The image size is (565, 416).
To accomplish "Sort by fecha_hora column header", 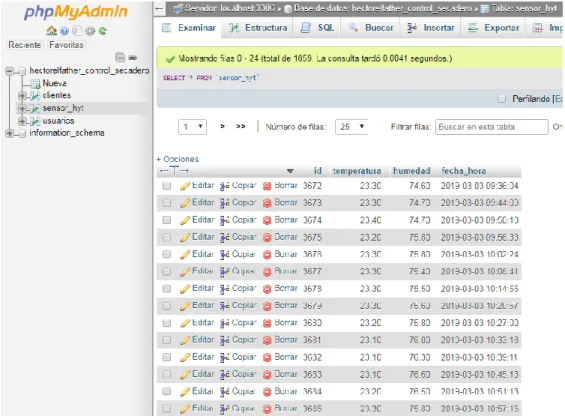I will click(464, 171).
